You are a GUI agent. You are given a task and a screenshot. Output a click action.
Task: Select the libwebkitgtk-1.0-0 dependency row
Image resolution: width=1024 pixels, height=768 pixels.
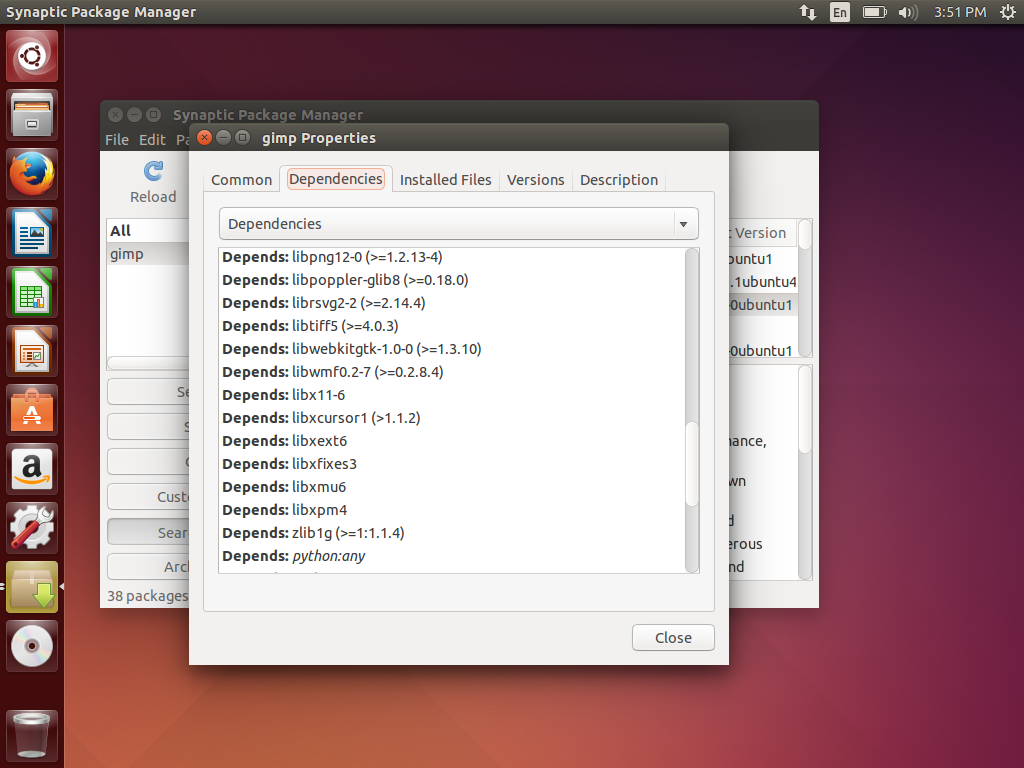tap(452, 349)
